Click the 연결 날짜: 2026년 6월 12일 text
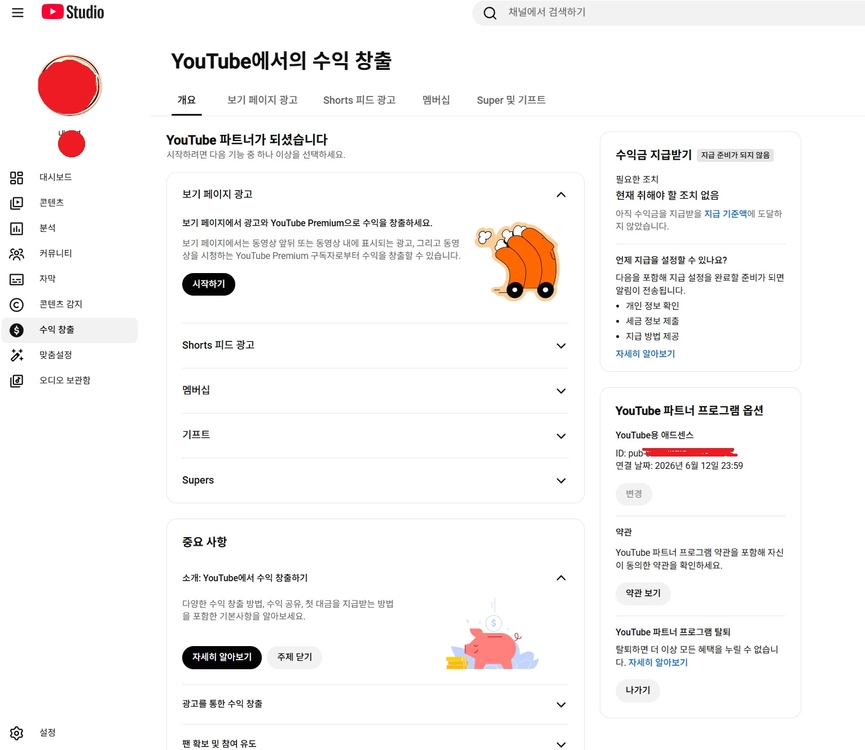 coord(679,466)
